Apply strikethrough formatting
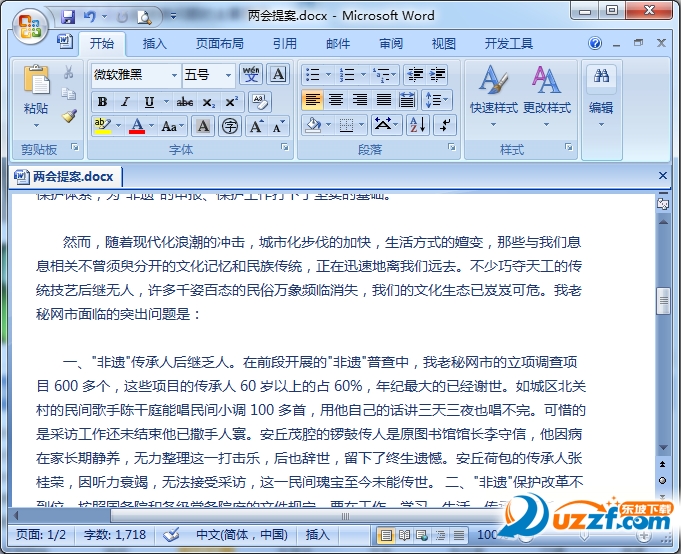This screenshot has height=554, width=681. [185, 102]
